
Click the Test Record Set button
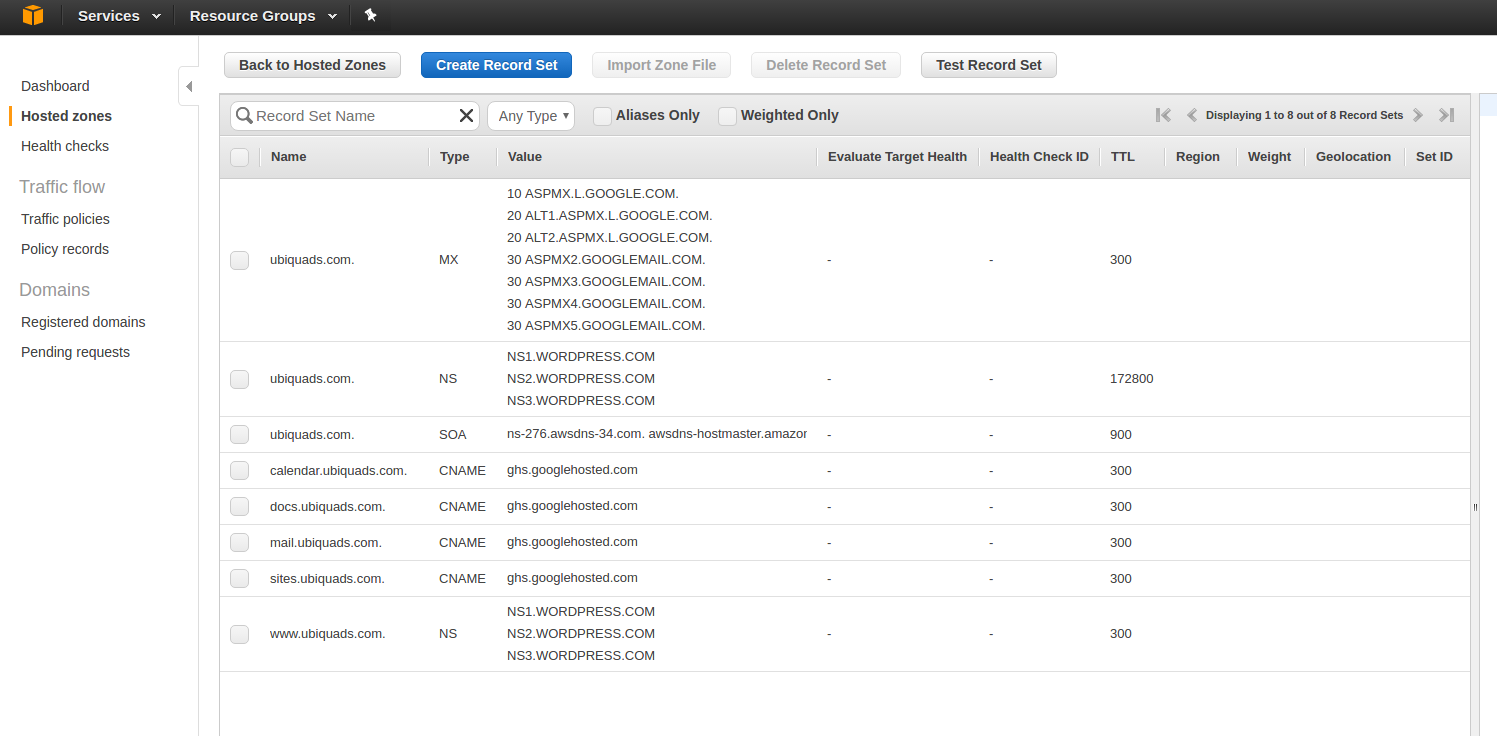coord(989,65)
